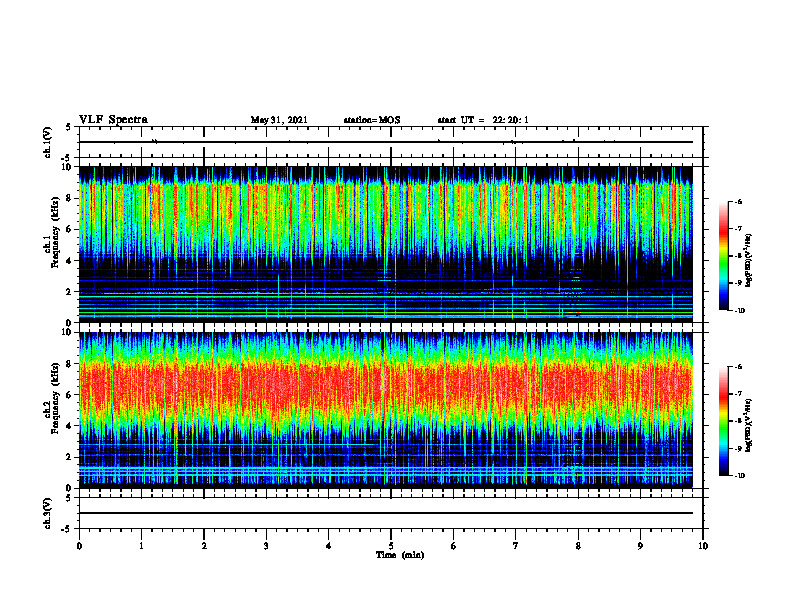Click the "ch.1(V)" axis label
The width and height of the screenshot is (792, 612).
[48, 142]
